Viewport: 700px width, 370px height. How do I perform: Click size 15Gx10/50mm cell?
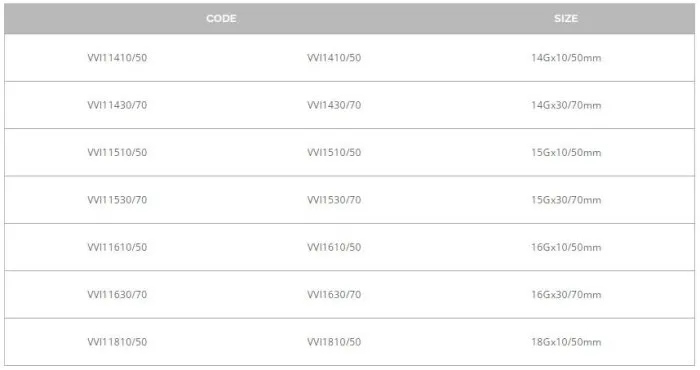coord(566,152)
